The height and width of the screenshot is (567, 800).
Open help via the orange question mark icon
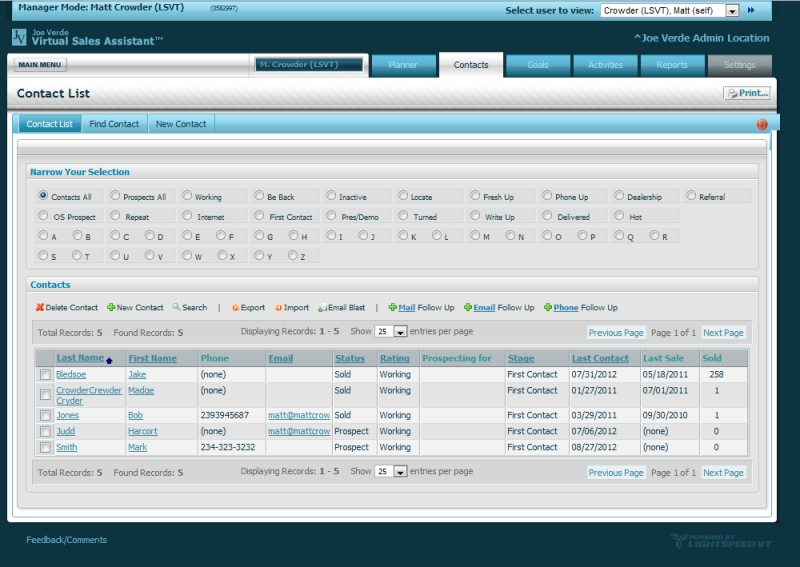(762, 125)
